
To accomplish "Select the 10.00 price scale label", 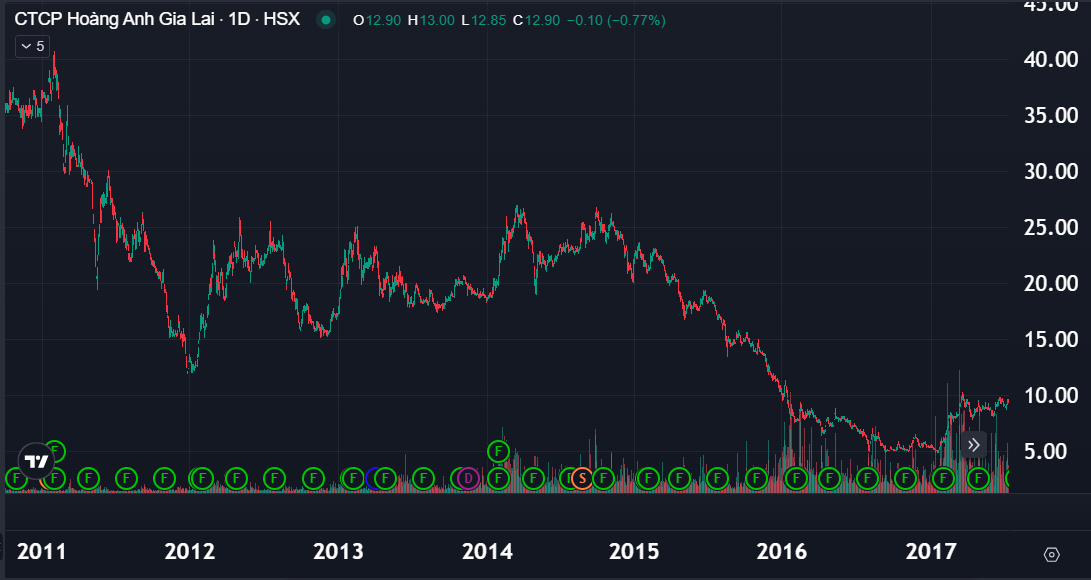I will coord(1051,395).
